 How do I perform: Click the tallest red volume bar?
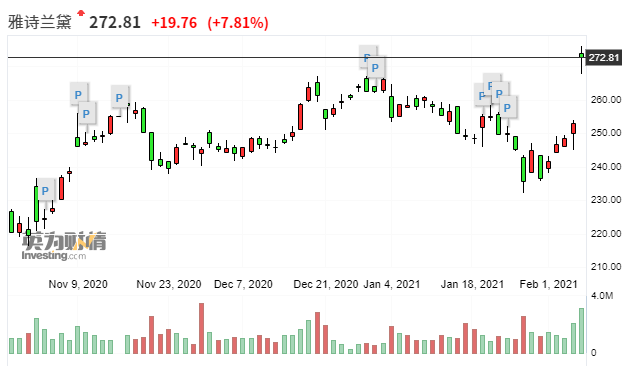coord(201,328)
